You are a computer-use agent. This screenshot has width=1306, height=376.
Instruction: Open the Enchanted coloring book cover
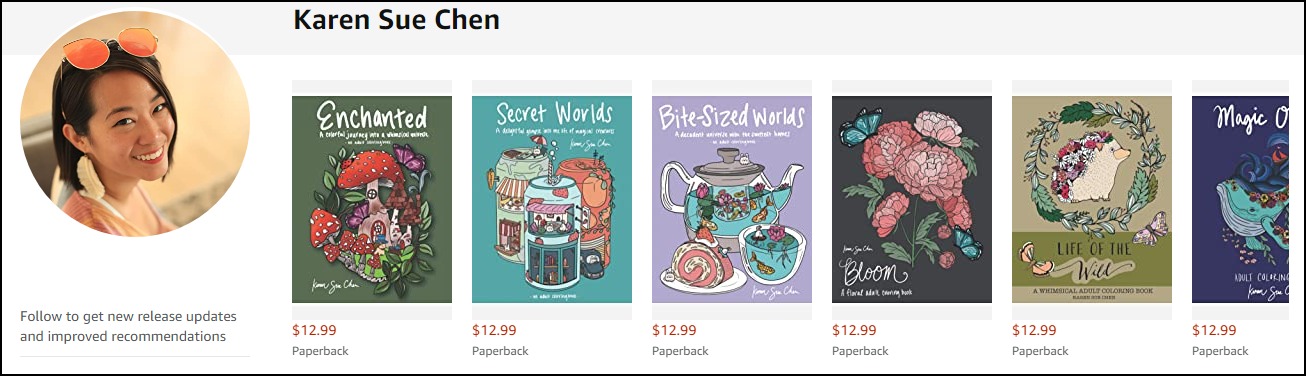(372, 199)
